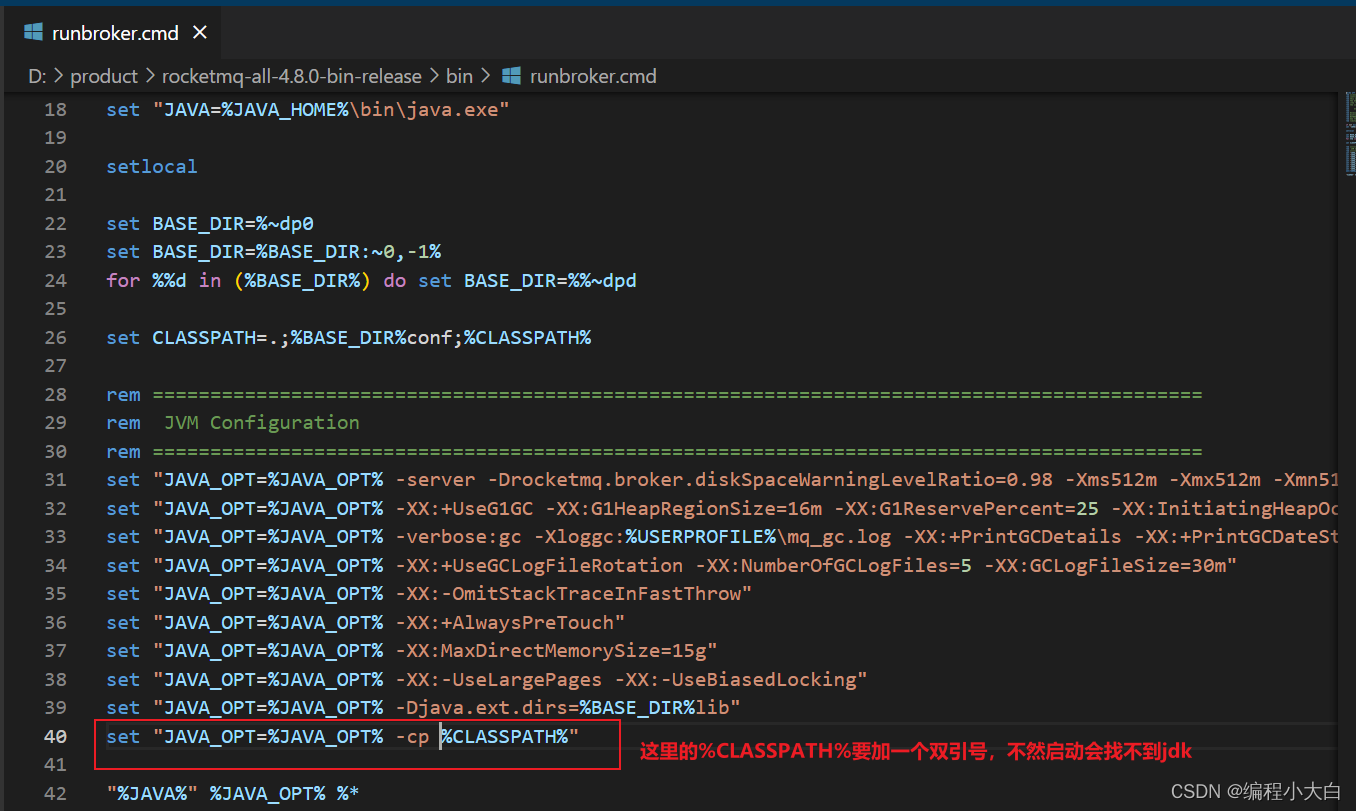
Task: Click line number 26 in the gutter
Action: (55, 337)
